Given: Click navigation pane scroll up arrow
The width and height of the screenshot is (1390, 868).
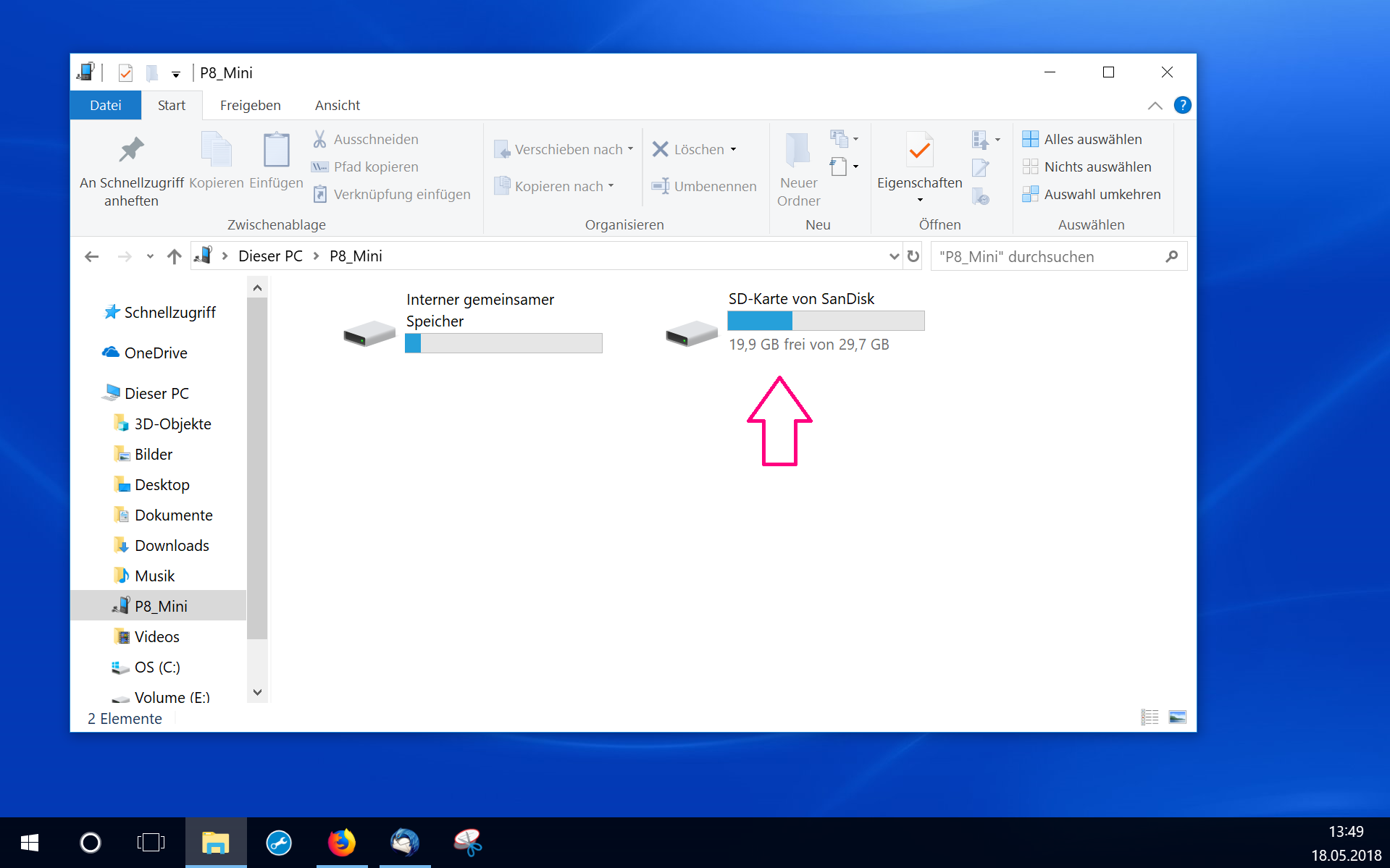Looking at the screenshot, I should [x=257, y=288].
